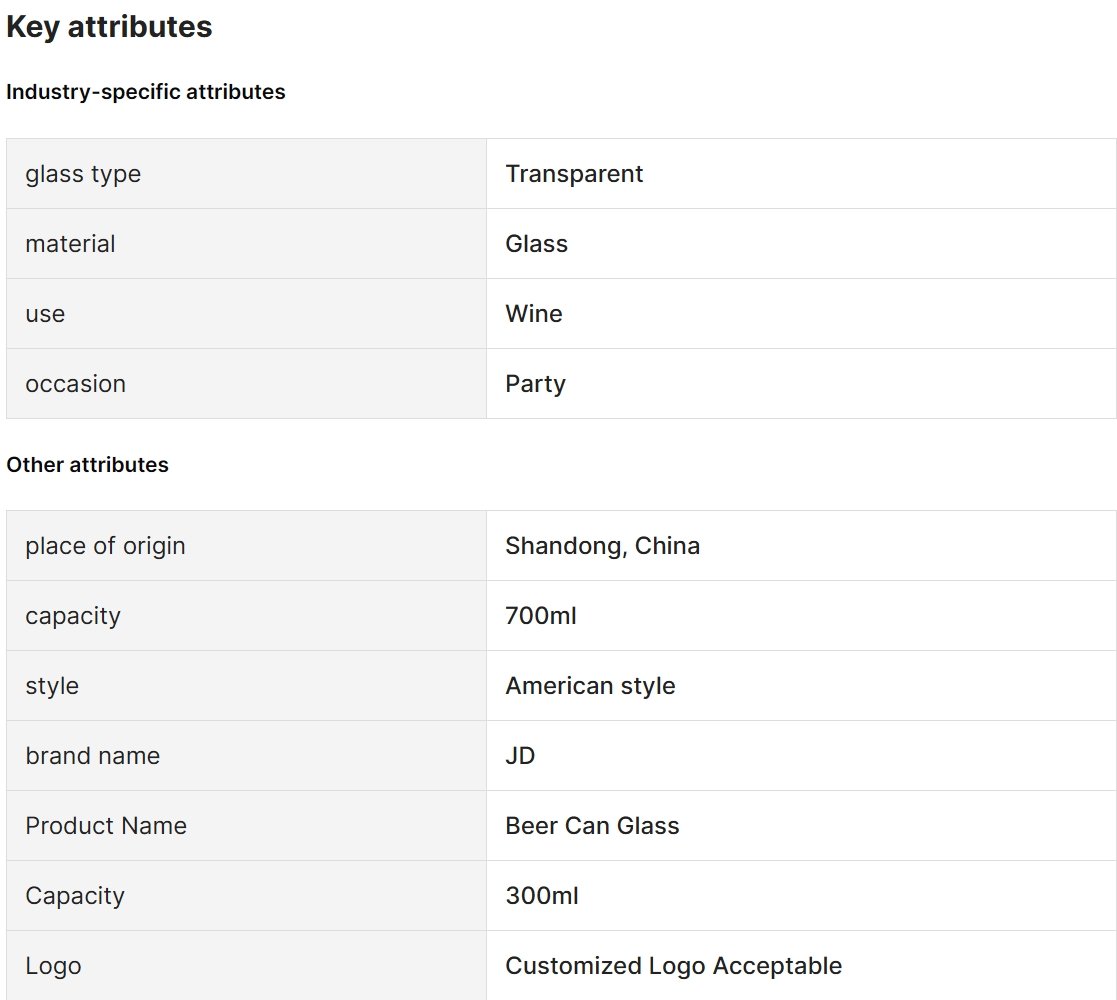The image size is (1117, 1000).
Task: Select the Beer Can Glass product name
Action: (593, 825)
